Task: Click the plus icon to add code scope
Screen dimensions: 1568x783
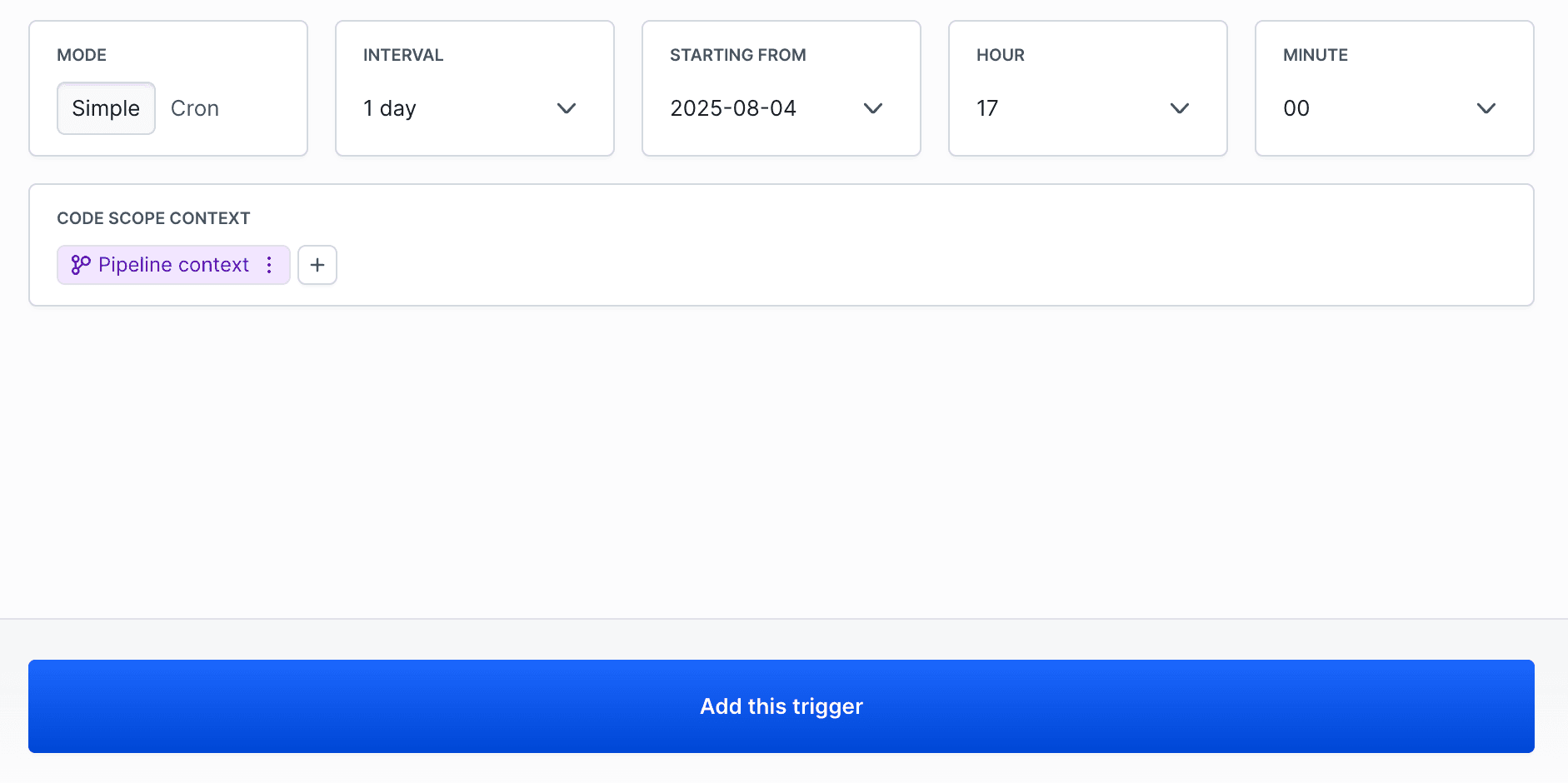Action: tap(317, 265)
